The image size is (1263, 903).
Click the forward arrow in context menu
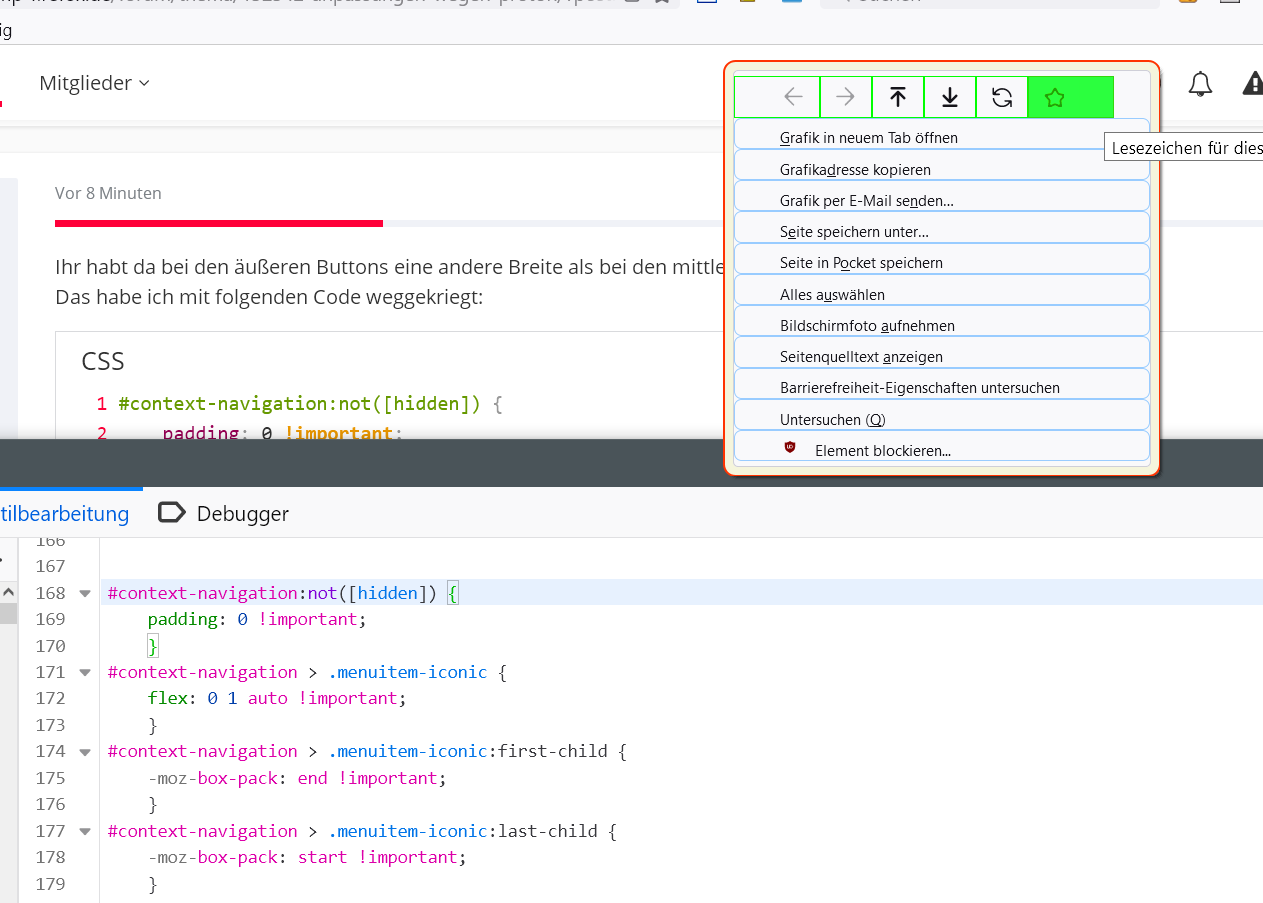click(x=845, y=97)
